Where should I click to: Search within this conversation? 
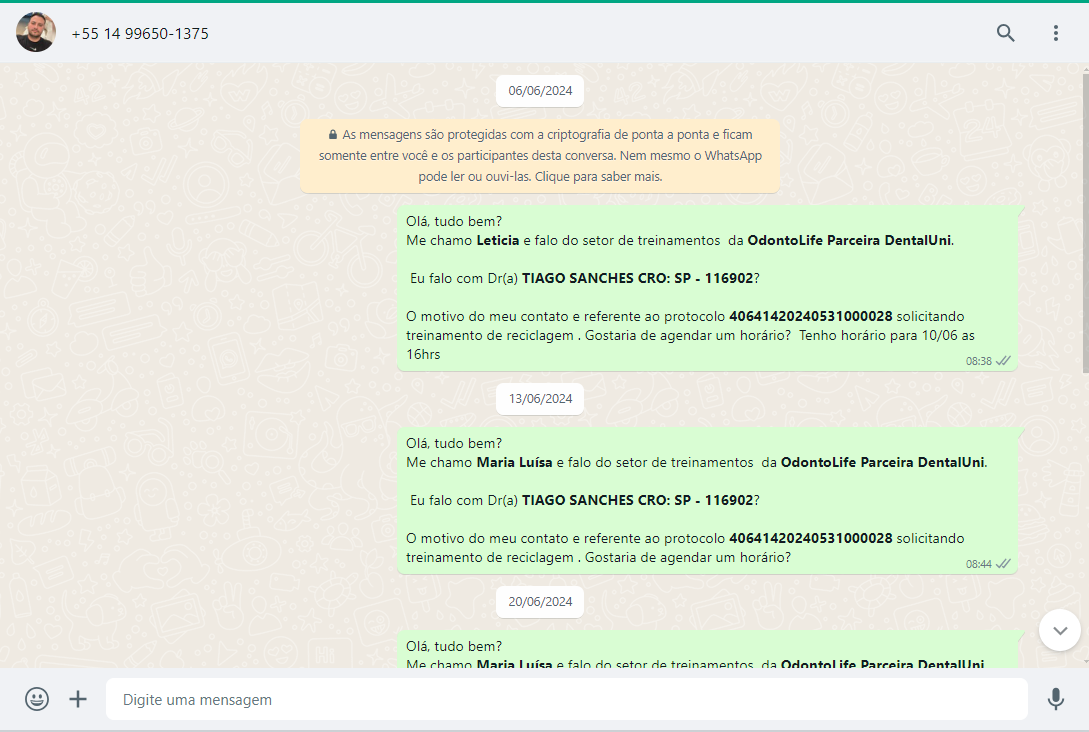(x=1005, y=33)
